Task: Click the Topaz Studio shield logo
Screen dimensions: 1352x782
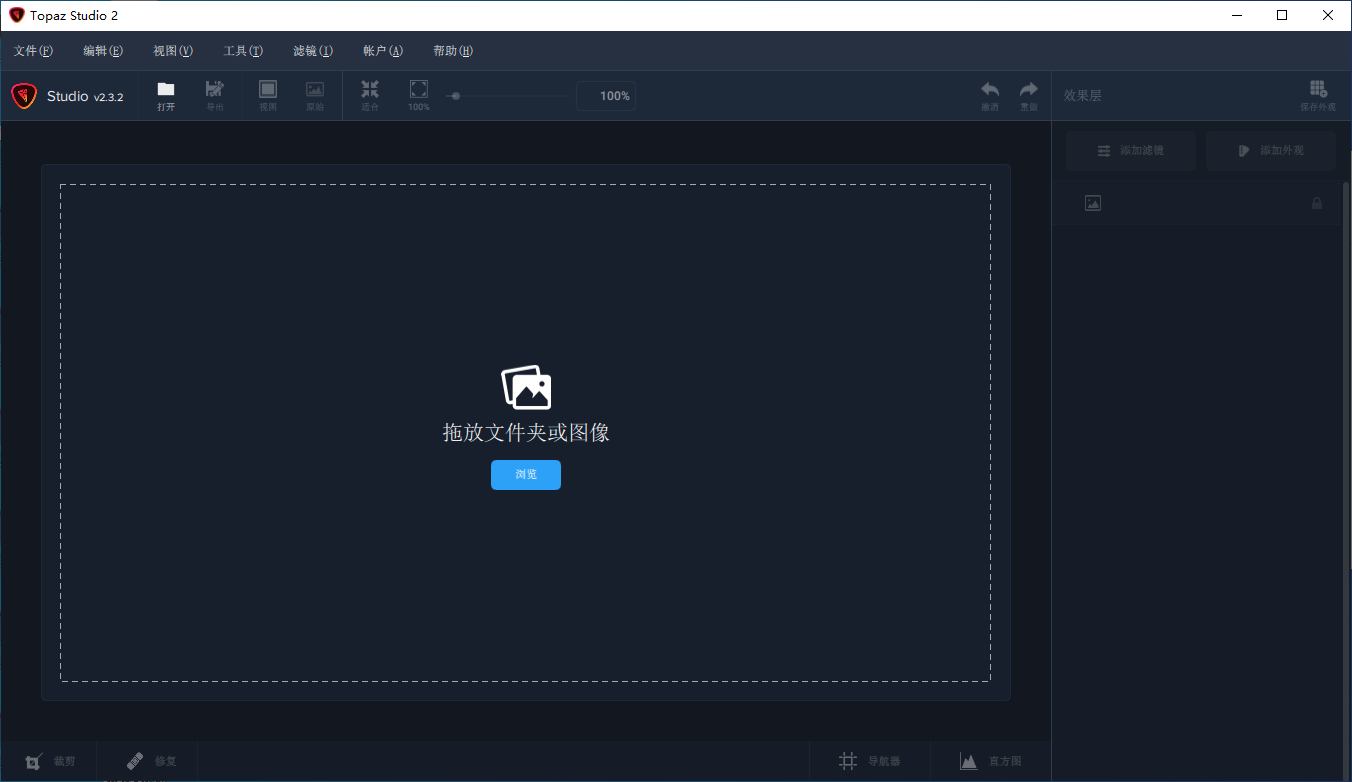Action: (x=24, y=96)
